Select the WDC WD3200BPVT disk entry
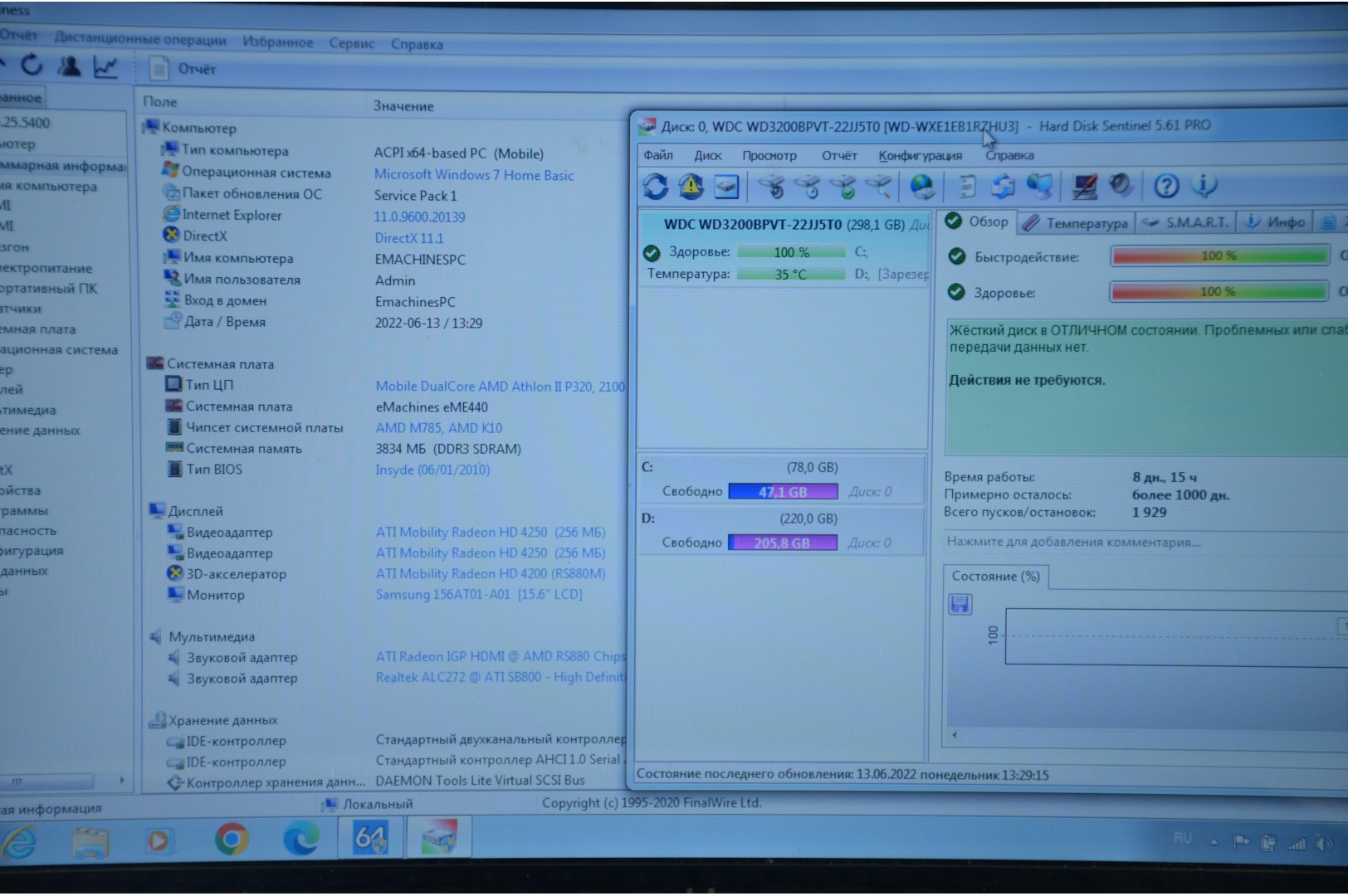 (x=783, y=224)
